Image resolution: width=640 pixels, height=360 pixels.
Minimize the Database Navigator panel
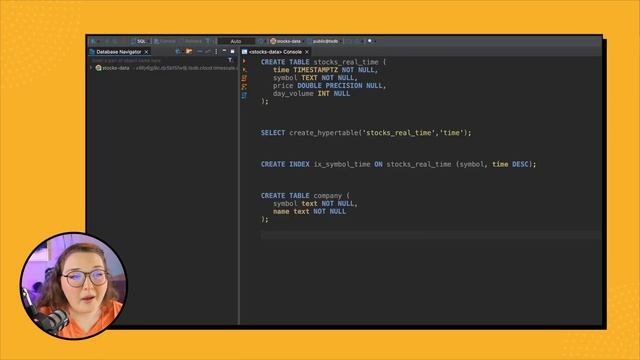click(x=224, y=51)
